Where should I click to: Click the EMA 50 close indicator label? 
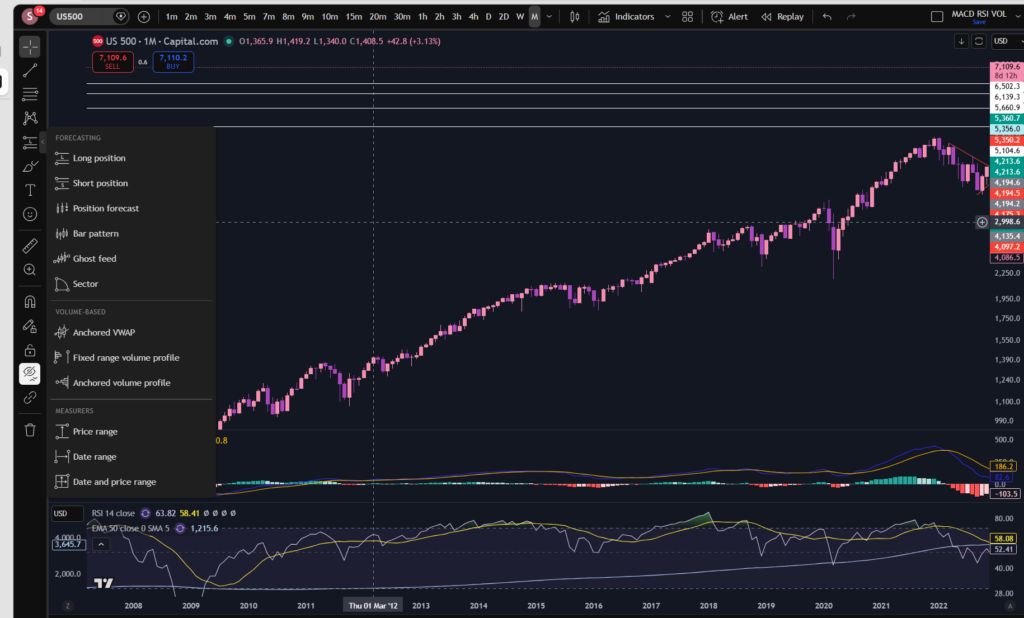131,529
